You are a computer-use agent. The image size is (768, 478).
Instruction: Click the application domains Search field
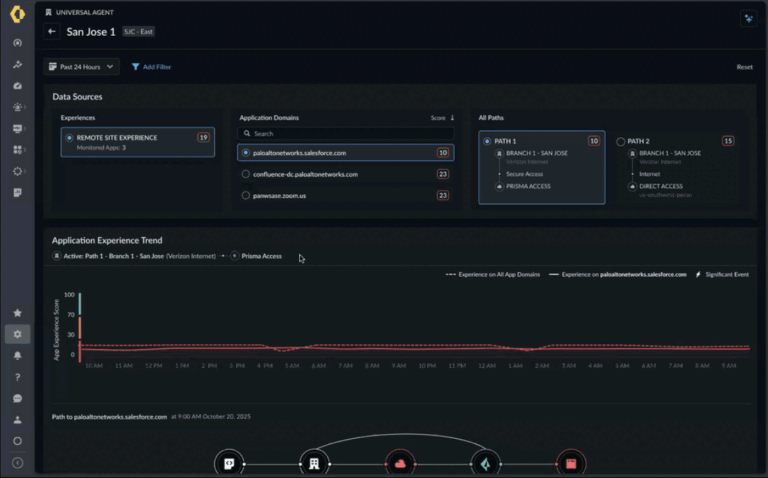point(346,133)
